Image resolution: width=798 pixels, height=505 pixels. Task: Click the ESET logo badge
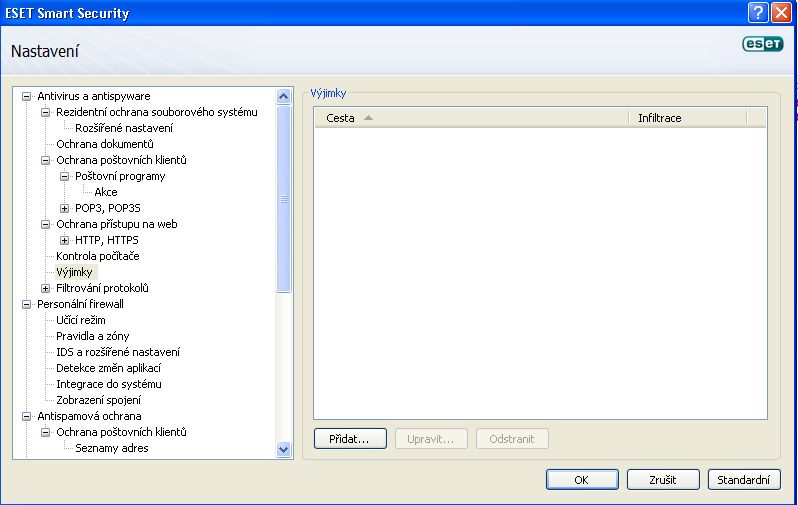click(x=762, y=44)
